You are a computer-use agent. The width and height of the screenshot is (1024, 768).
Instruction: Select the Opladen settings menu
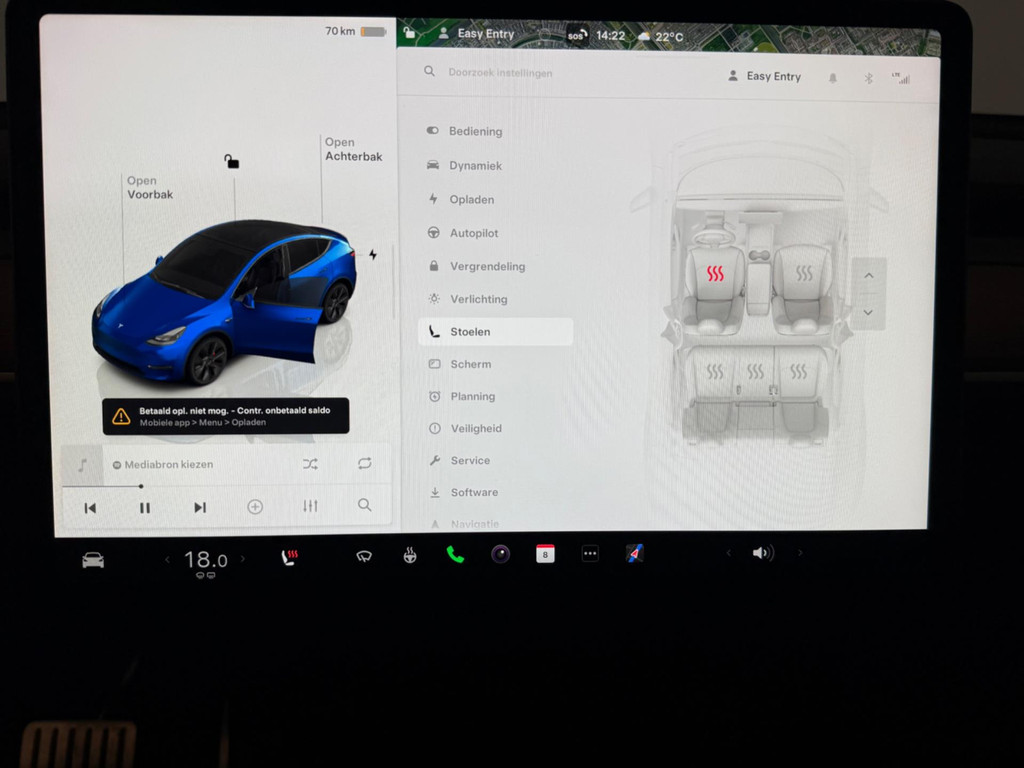pos(471,200)
